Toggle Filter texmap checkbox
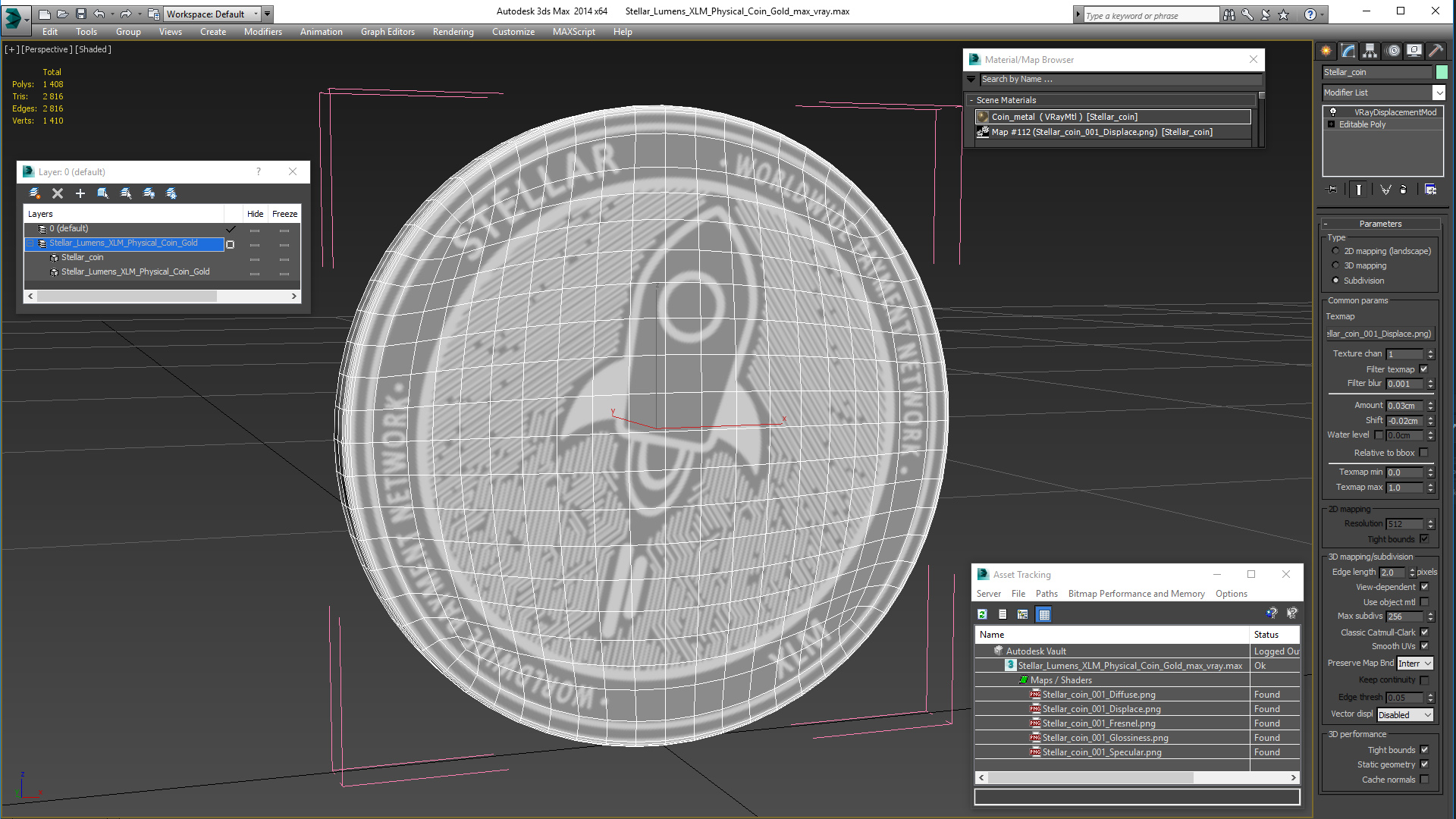The height and width of the screenshot is (819, 1456). [x=1423, y=369]
